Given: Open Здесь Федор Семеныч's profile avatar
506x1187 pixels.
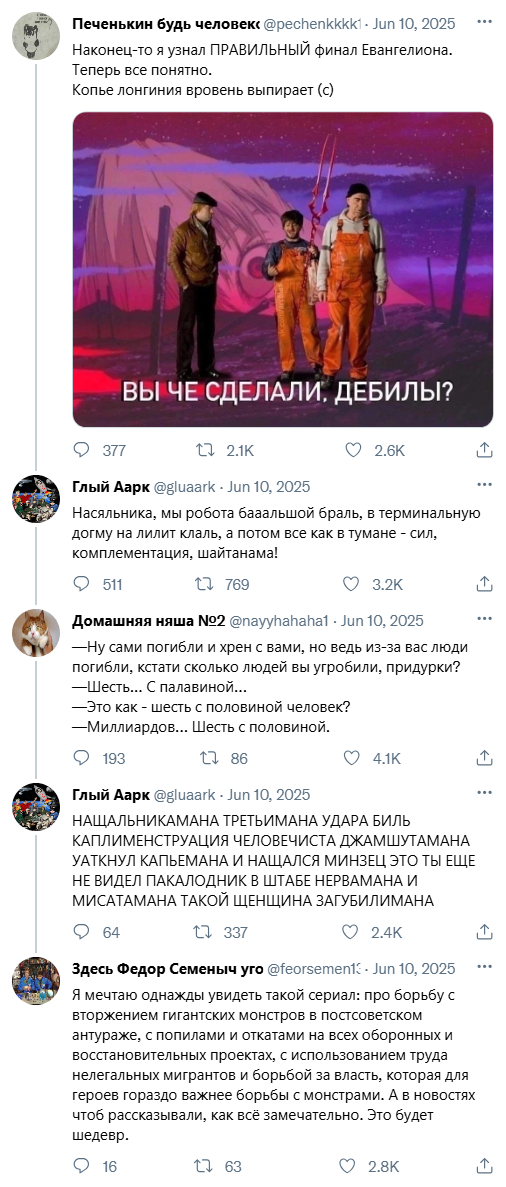Looking at the screenshot, I should [36, 981].
